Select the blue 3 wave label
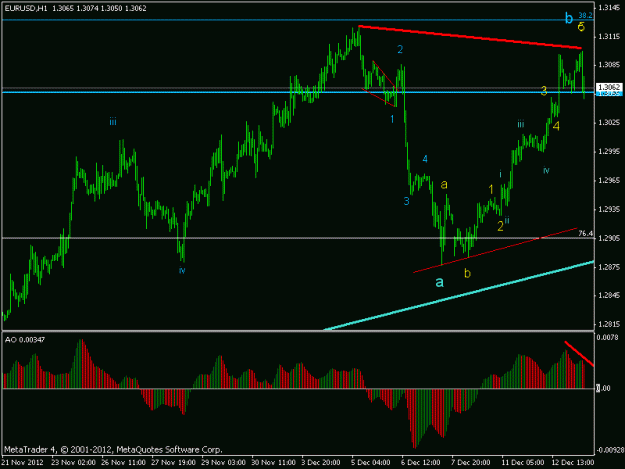 (406, 201)
